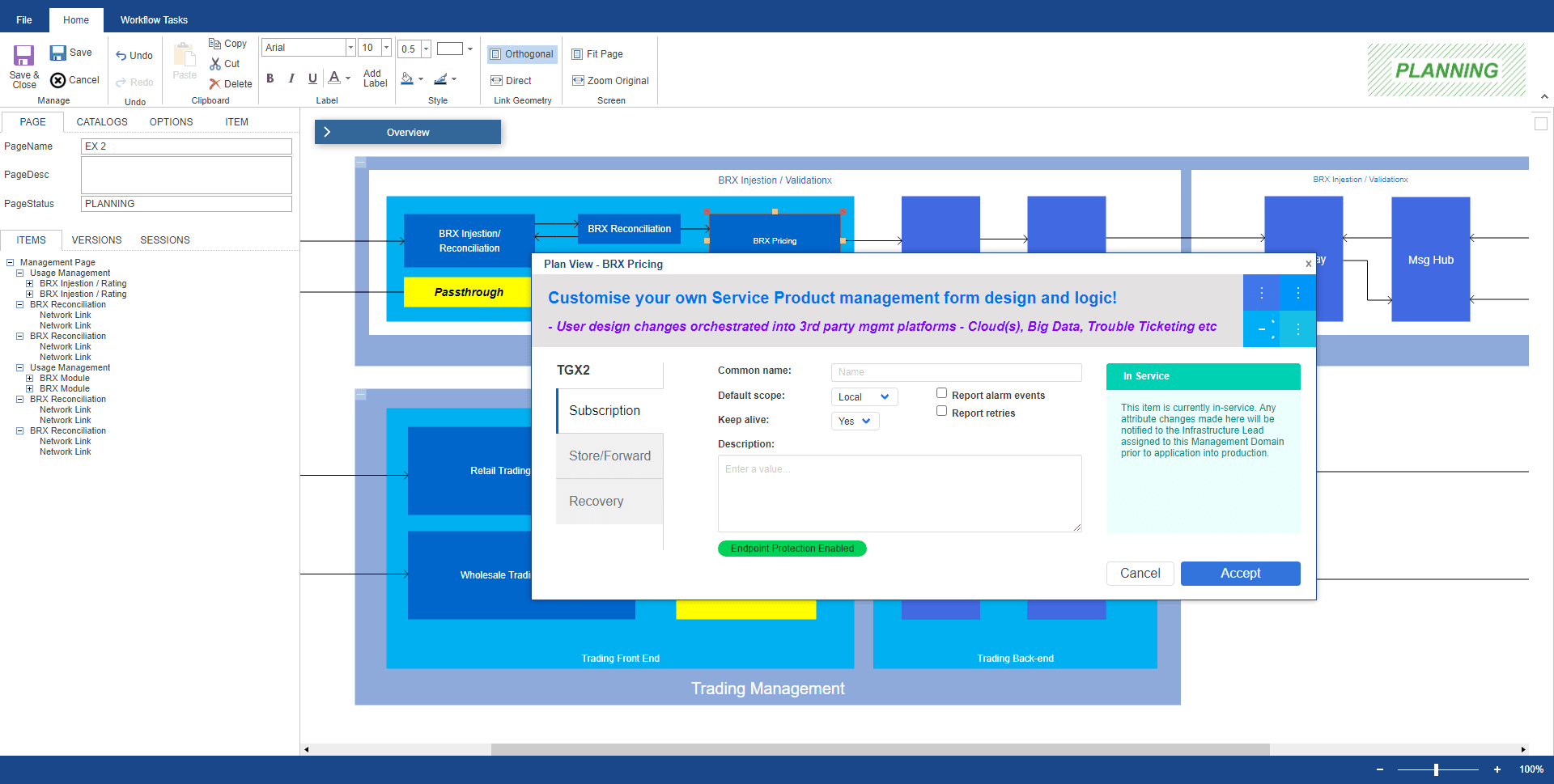Expand the first BRX Injestion / Rating node

coord(29,283)
